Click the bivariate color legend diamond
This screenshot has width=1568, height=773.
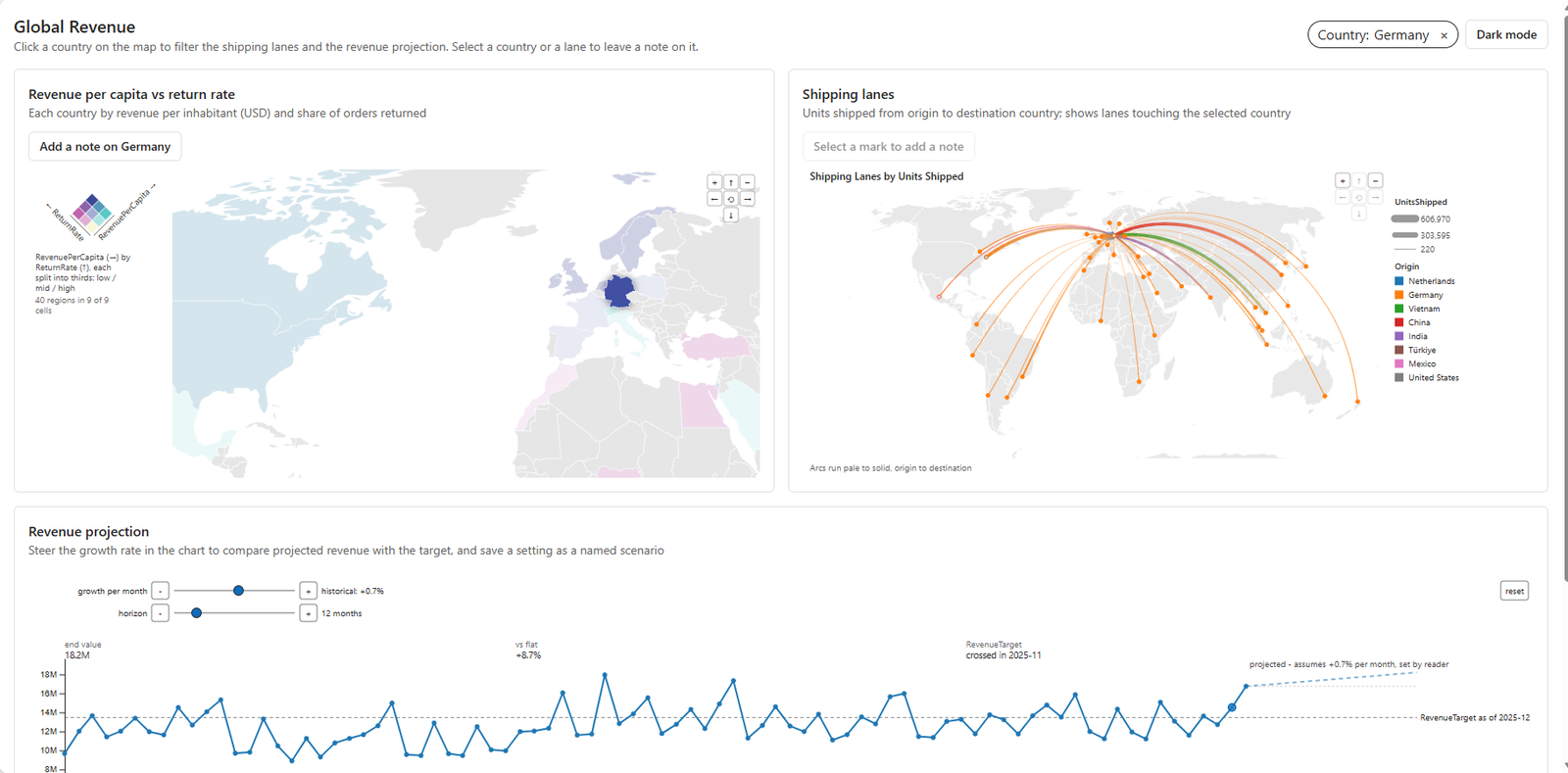click(x=91, y=216)
